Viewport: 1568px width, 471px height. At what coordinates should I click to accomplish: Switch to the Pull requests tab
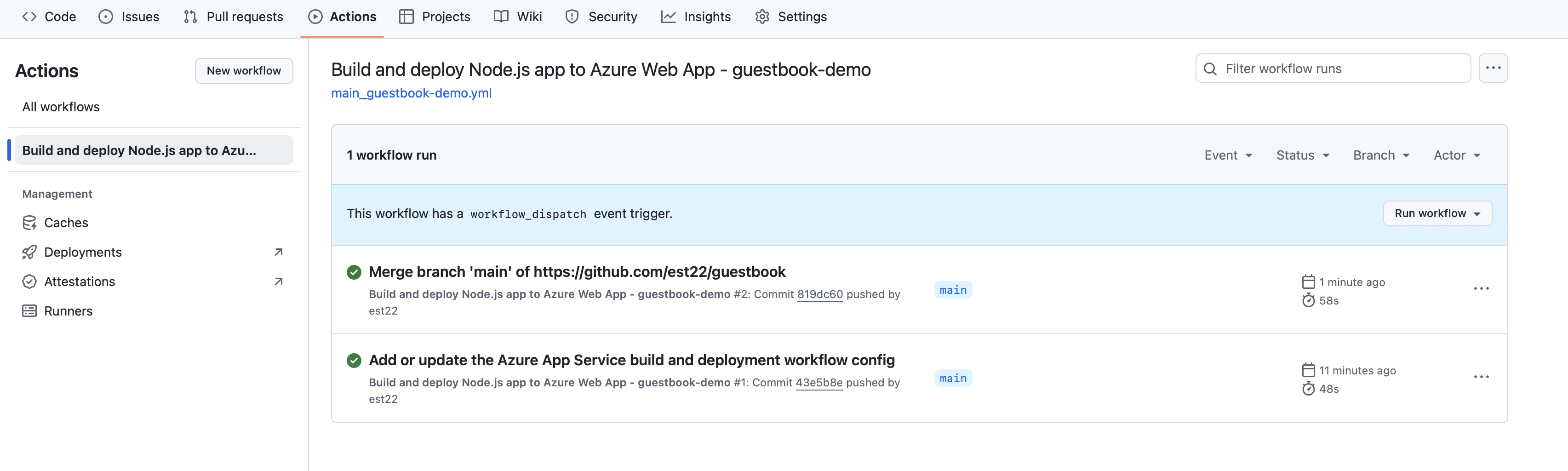click(x=234, y=17)
